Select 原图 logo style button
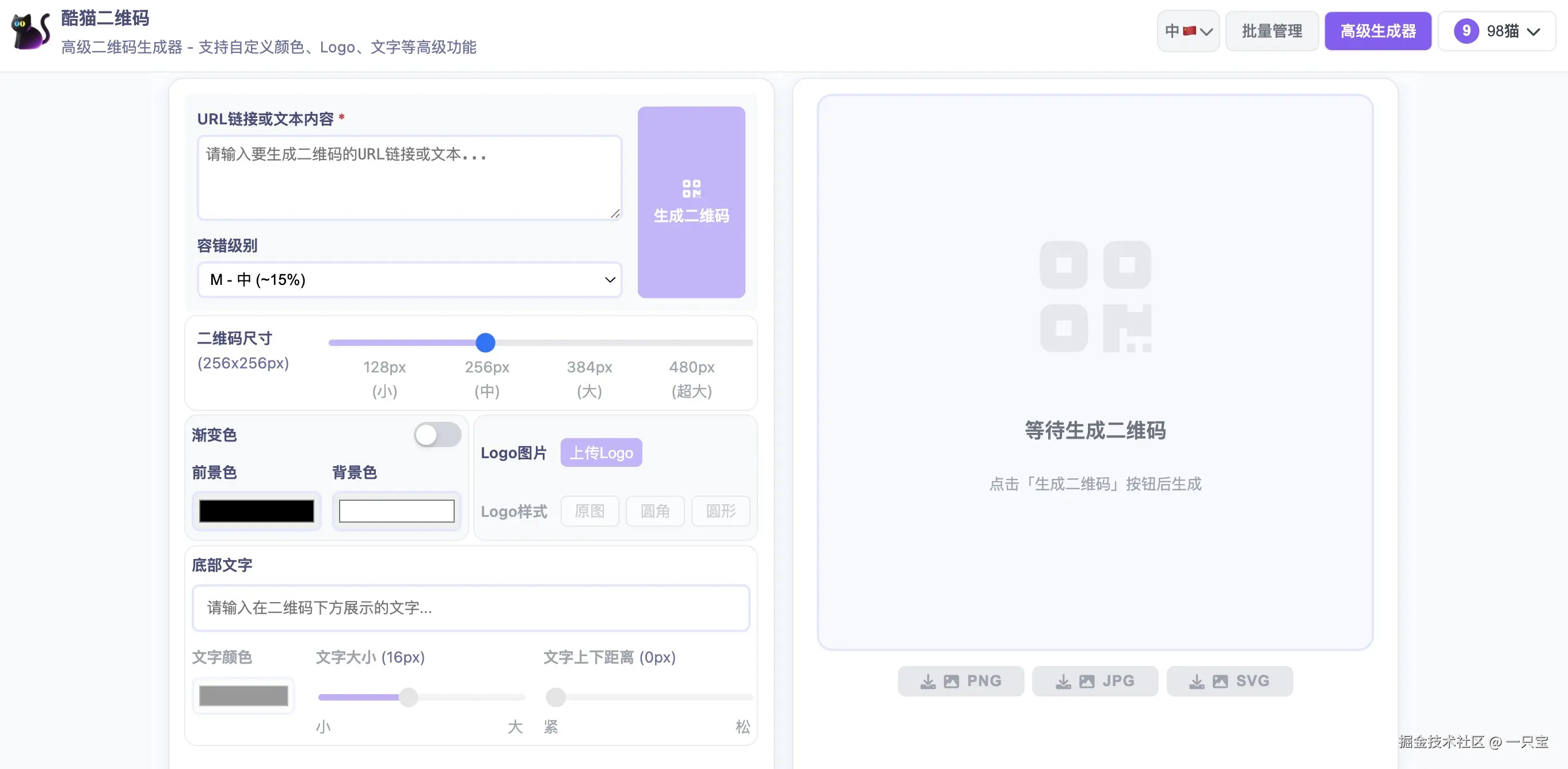 [589, 511]
